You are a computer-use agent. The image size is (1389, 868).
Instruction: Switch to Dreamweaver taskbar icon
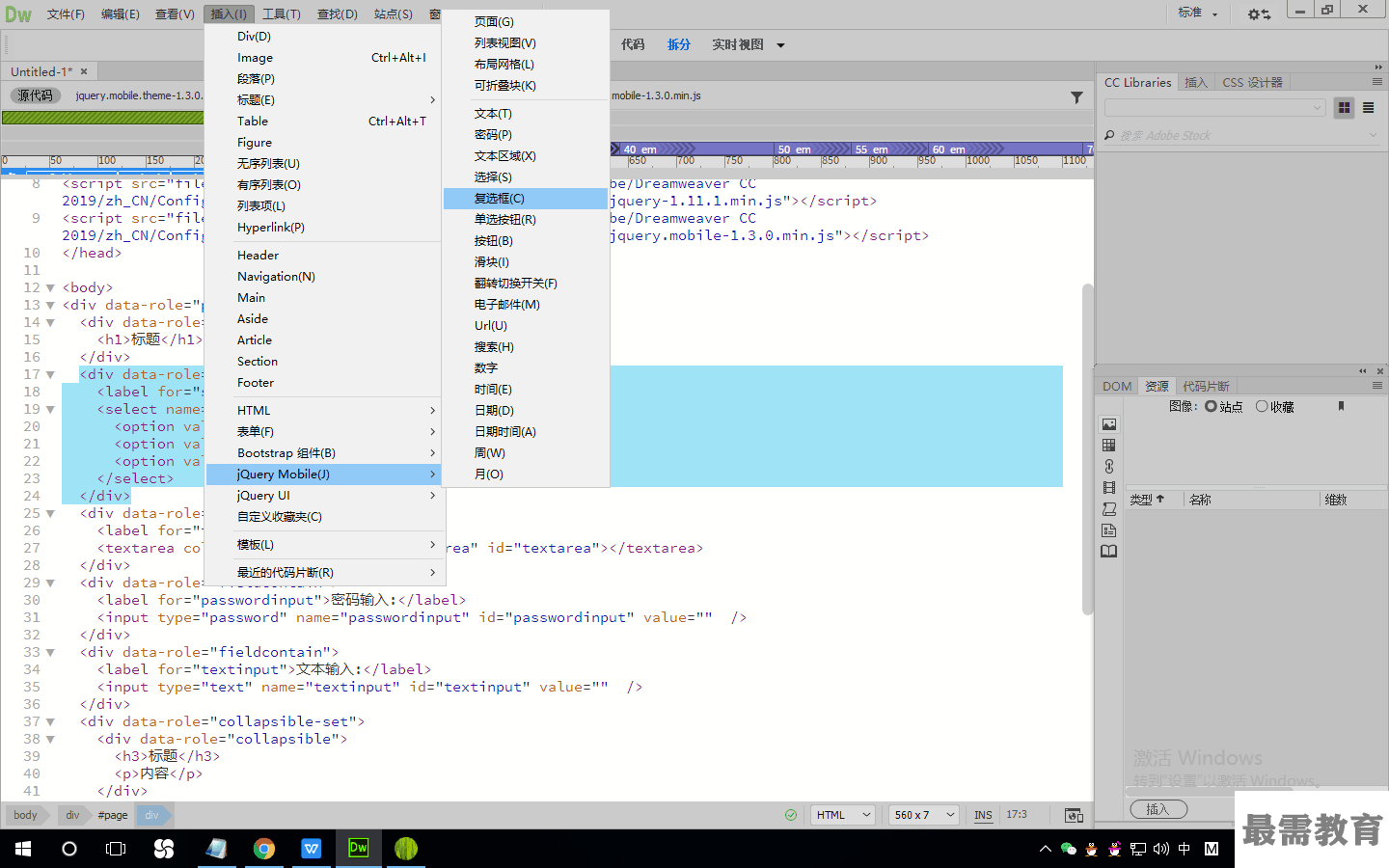(x=358, y=849)
